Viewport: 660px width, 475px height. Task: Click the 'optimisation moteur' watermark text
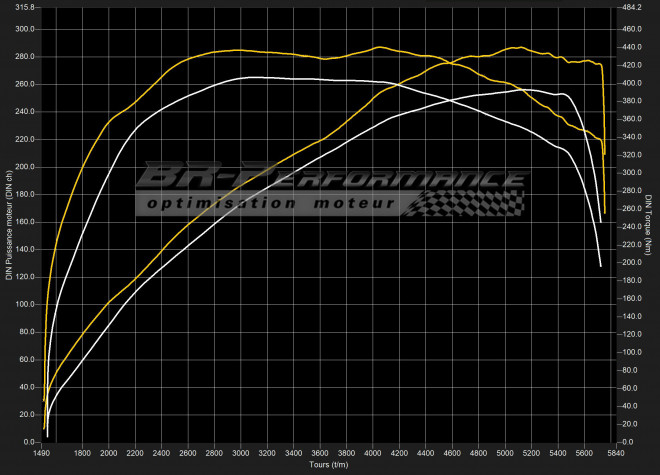click(270, 203)
